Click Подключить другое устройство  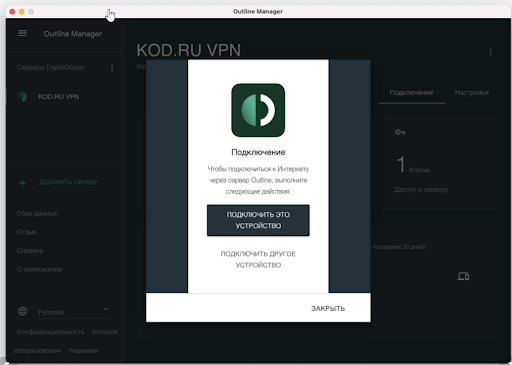258,259
